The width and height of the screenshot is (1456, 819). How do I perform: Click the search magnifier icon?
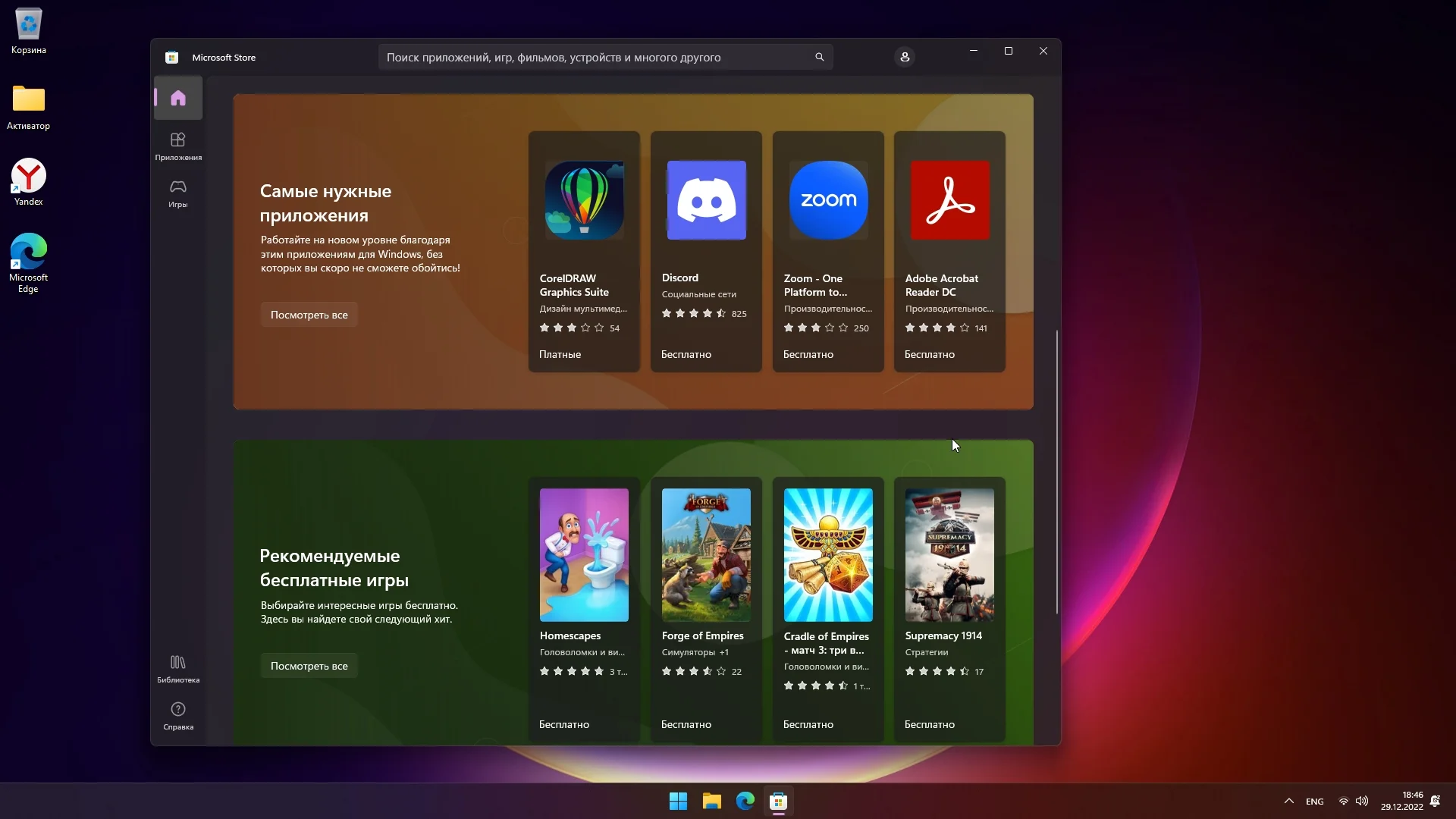(819, 57)
